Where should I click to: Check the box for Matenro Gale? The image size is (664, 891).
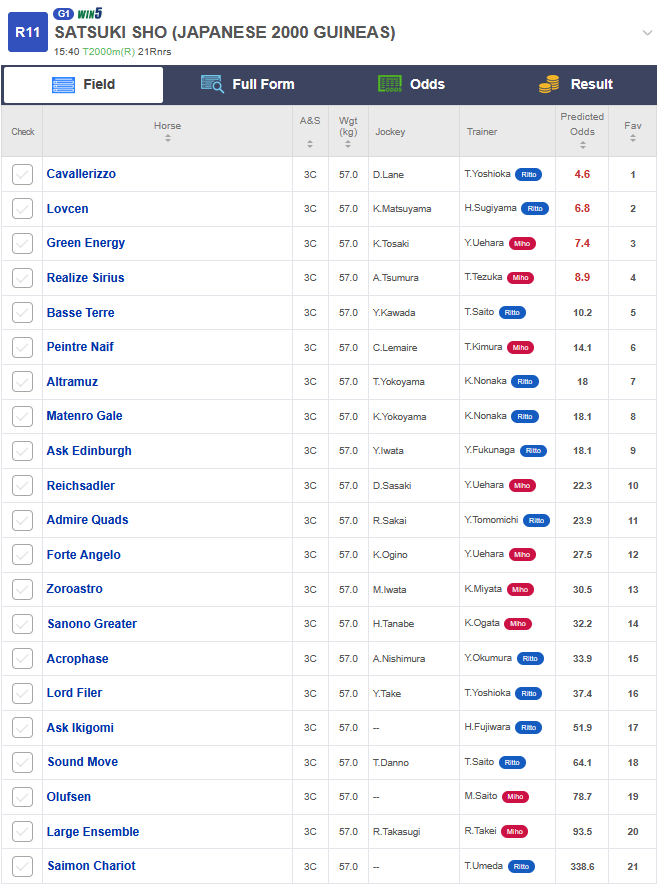(x=22, y=417)
